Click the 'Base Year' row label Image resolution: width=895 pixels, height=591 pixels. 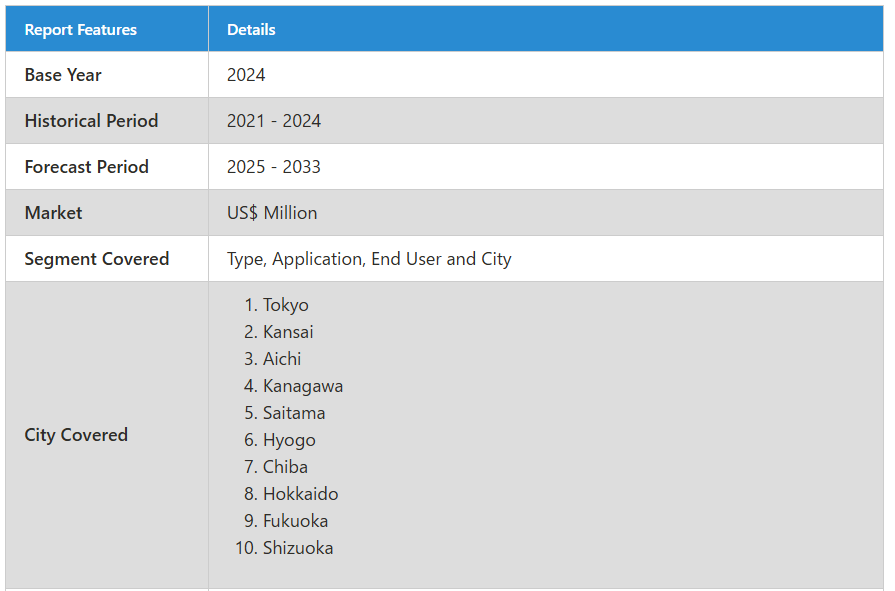[x=63, y=75]
